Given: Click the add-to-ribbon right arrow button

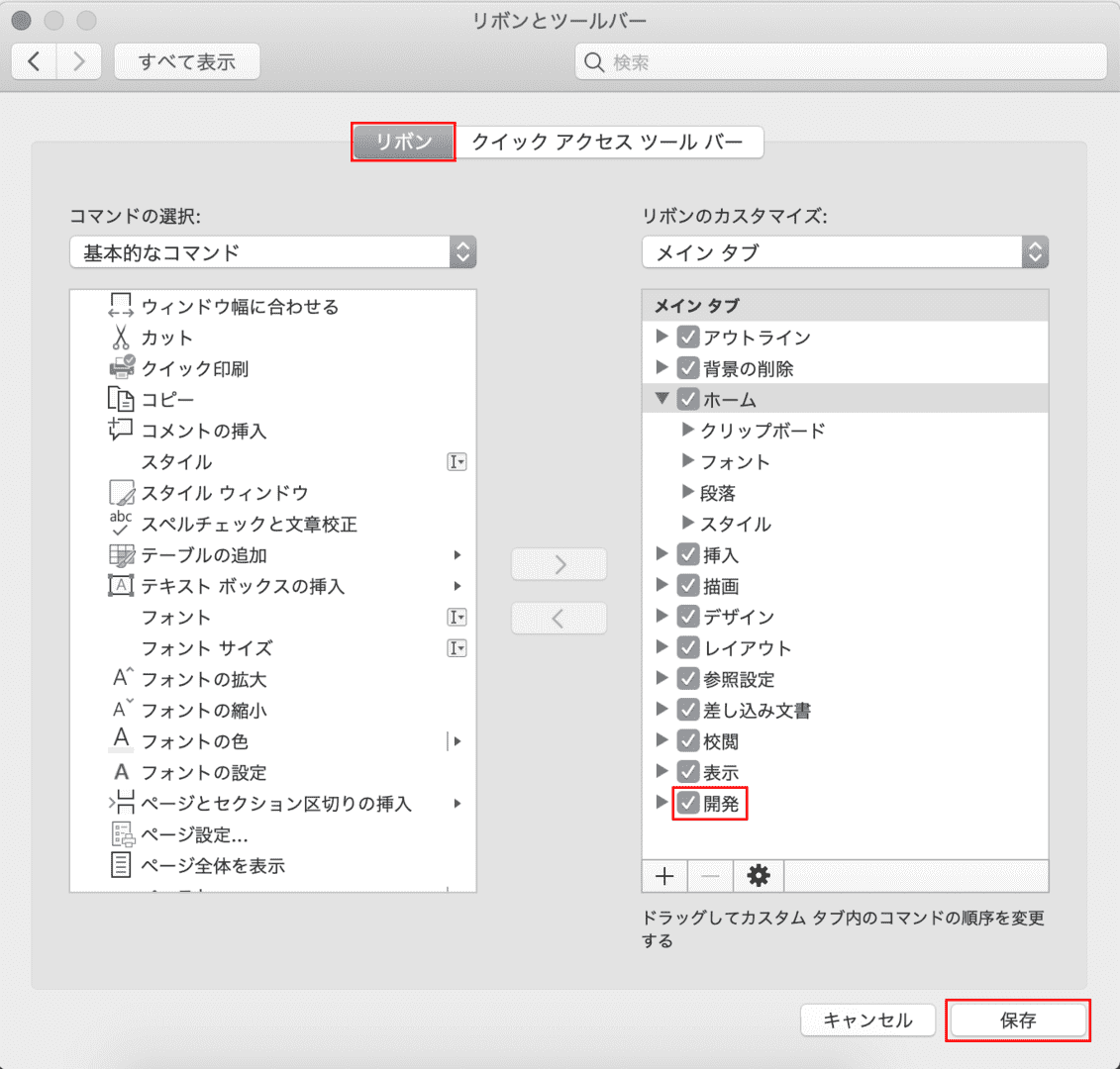Looking at the screenshot, I should coord(560,565).
